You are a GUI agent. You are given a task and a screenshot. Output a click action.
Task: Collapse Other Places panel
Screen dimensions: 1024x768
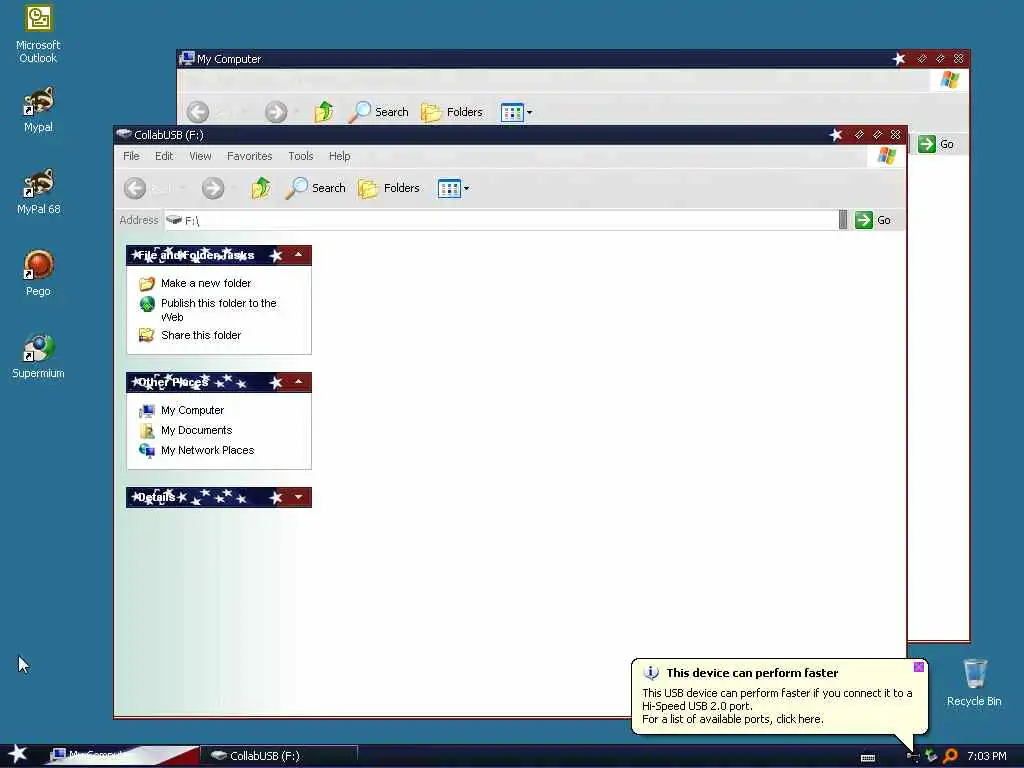click(298, 382)
